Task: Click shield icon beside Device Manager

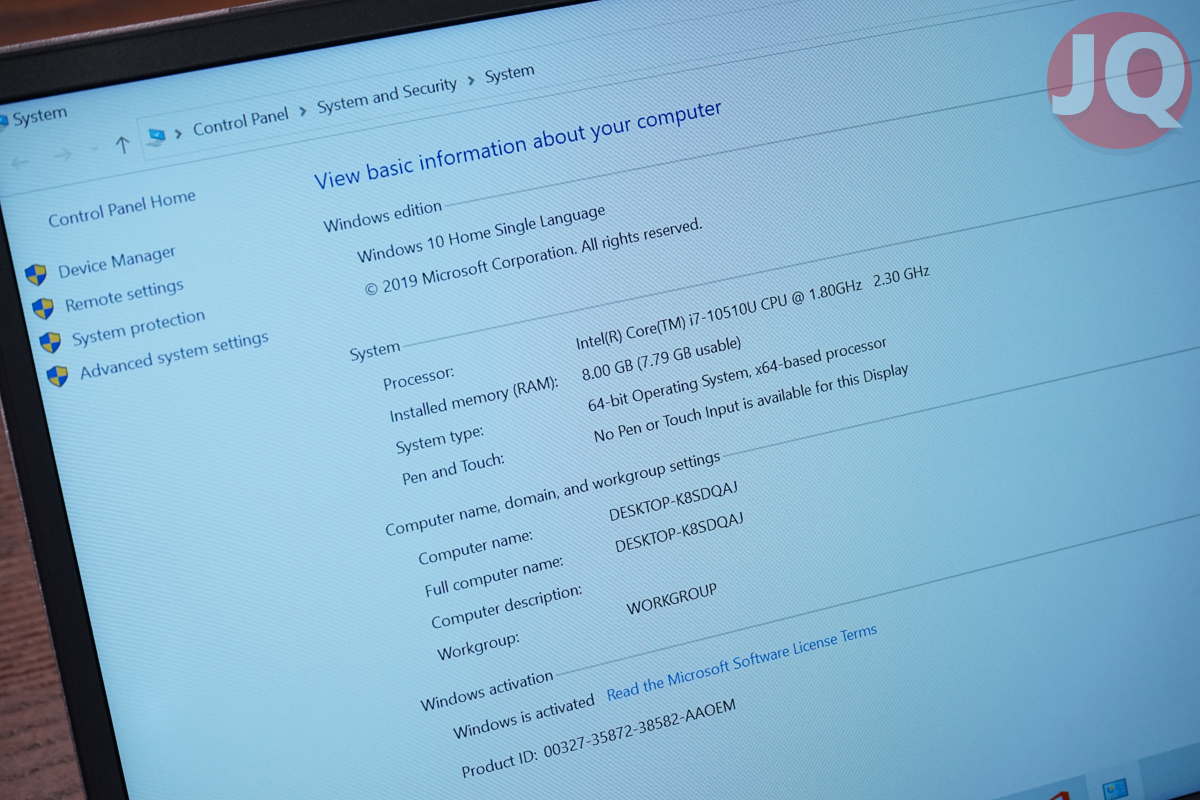Action: coord(36,275)
